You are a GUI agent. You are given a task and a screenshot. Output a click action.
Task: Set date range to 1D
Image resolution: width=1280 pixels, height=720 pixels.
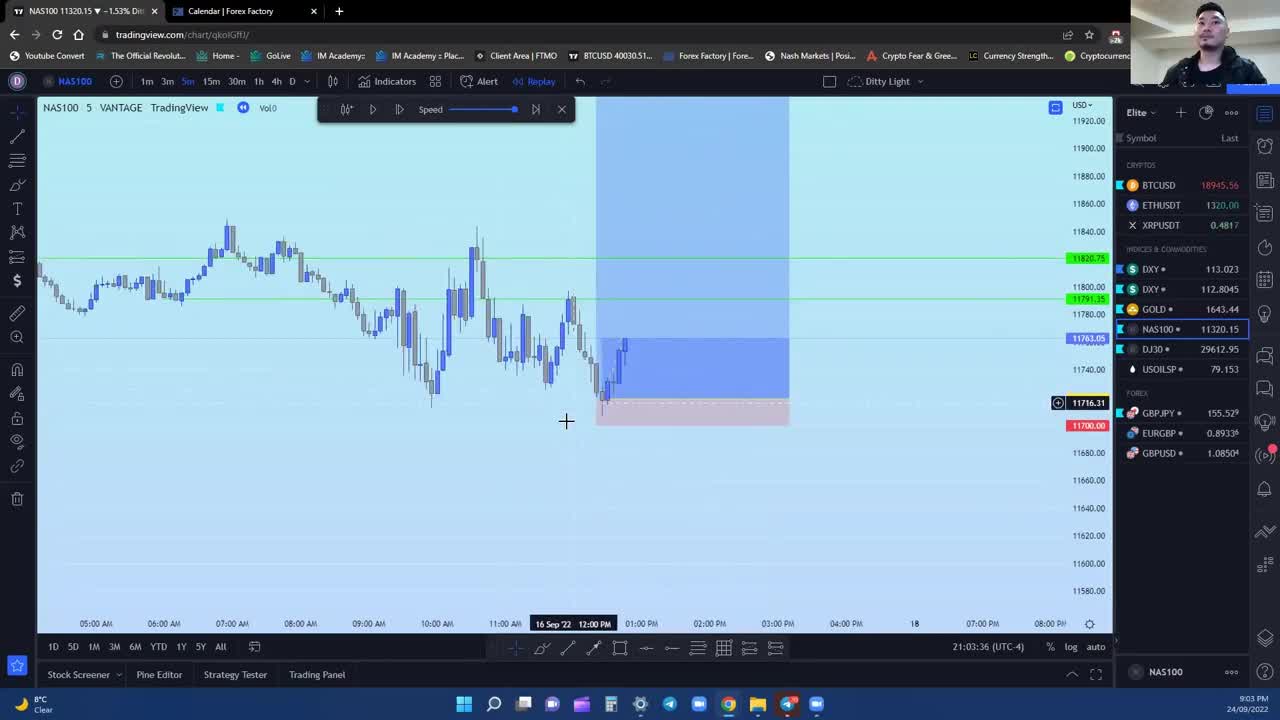click(53, 647)
